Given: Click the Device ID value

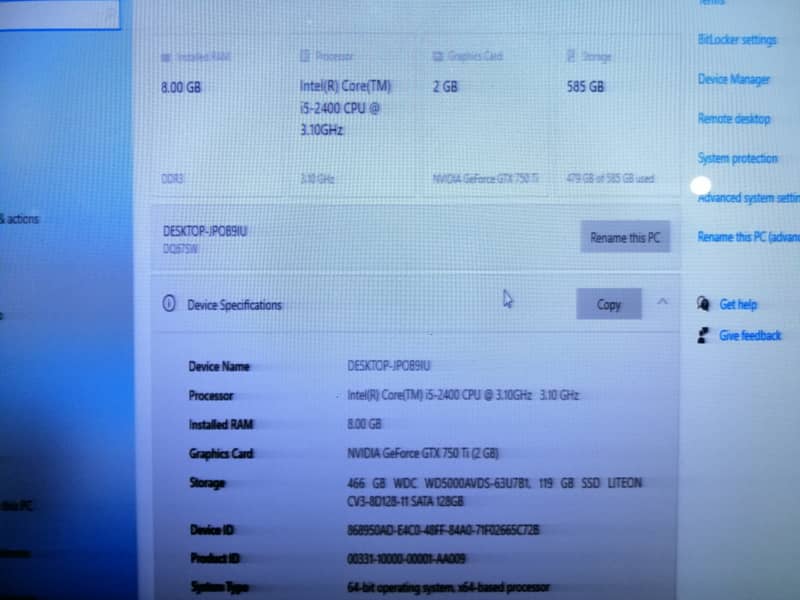Looking at the screenshot, I should [443, 530].
